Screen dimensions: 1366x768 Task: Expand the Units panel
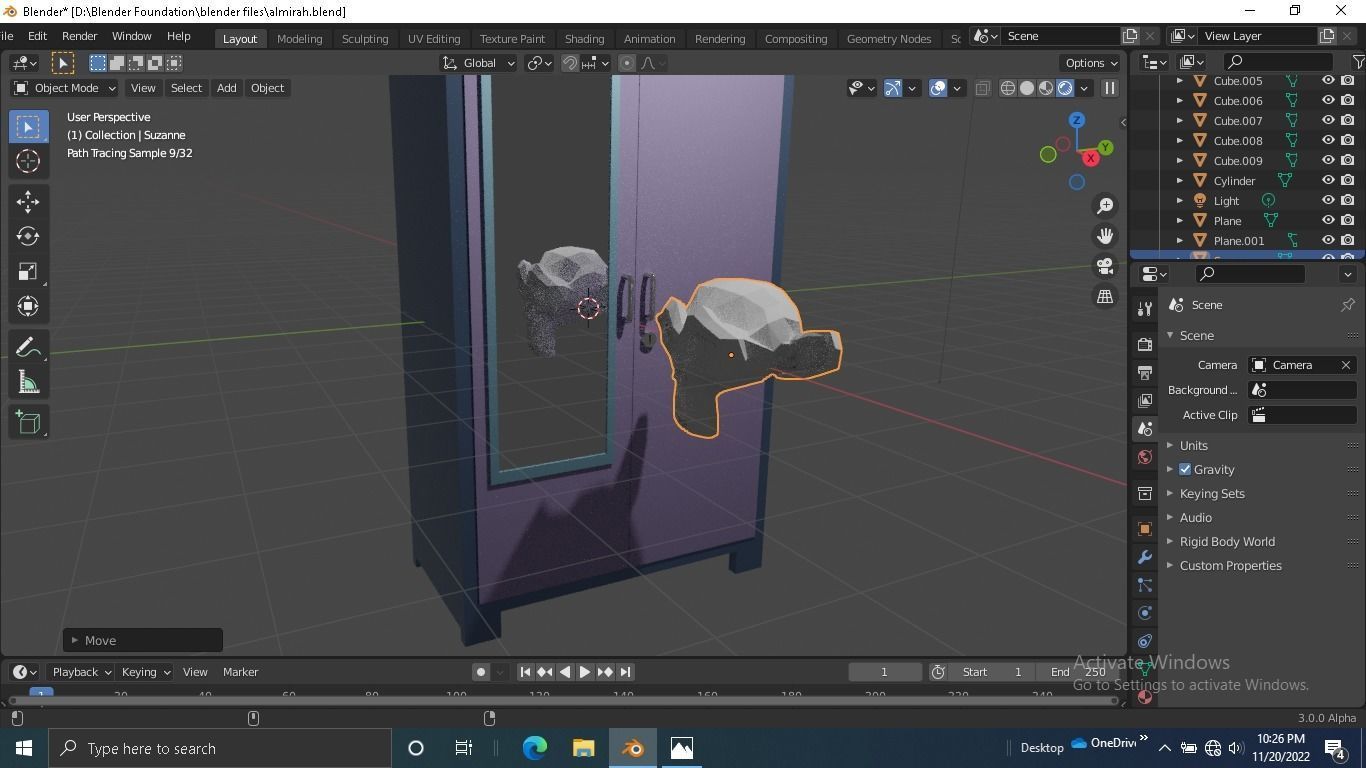pos(1193,446)
